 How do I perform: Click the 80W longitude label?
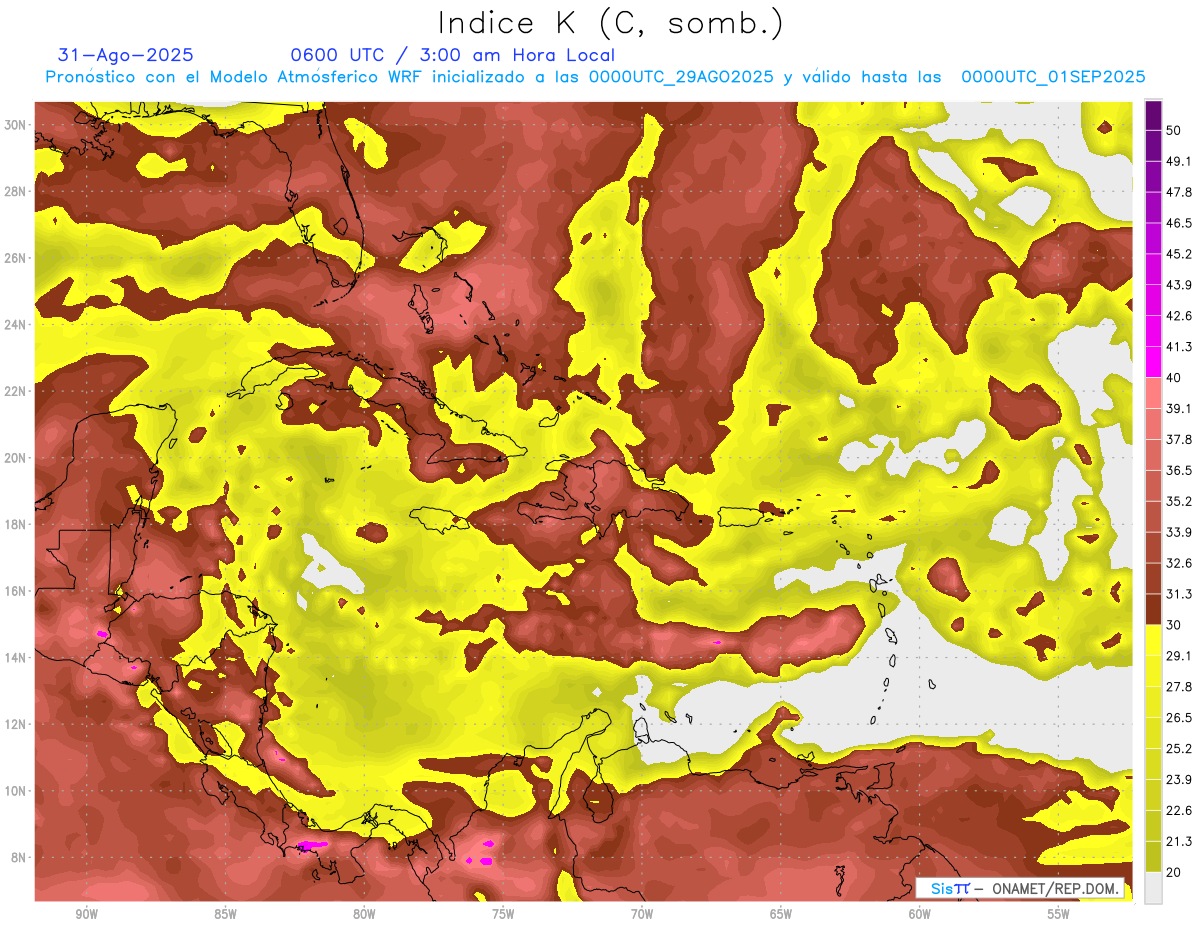364,914
